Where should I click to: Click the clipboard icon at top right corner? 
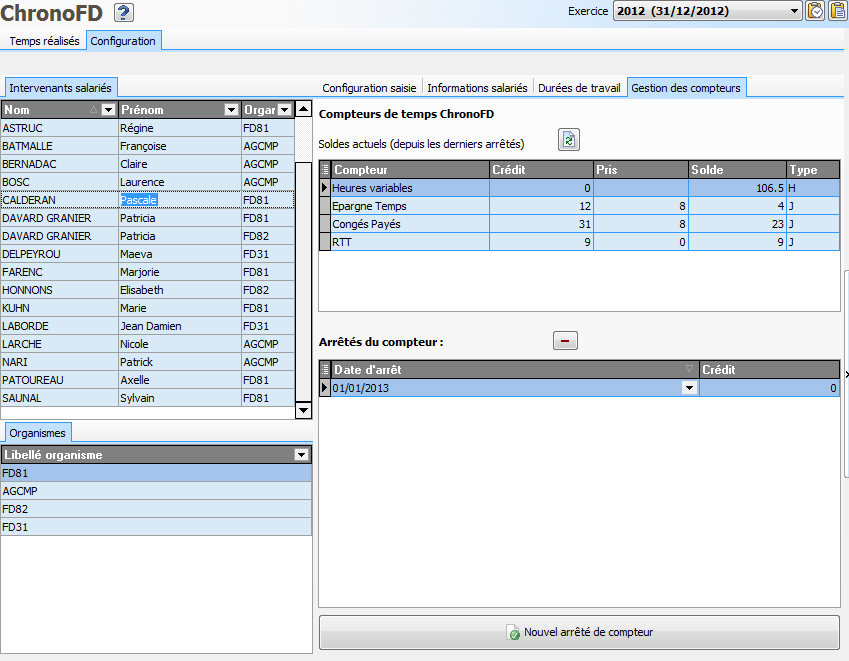tap(838, 11)
